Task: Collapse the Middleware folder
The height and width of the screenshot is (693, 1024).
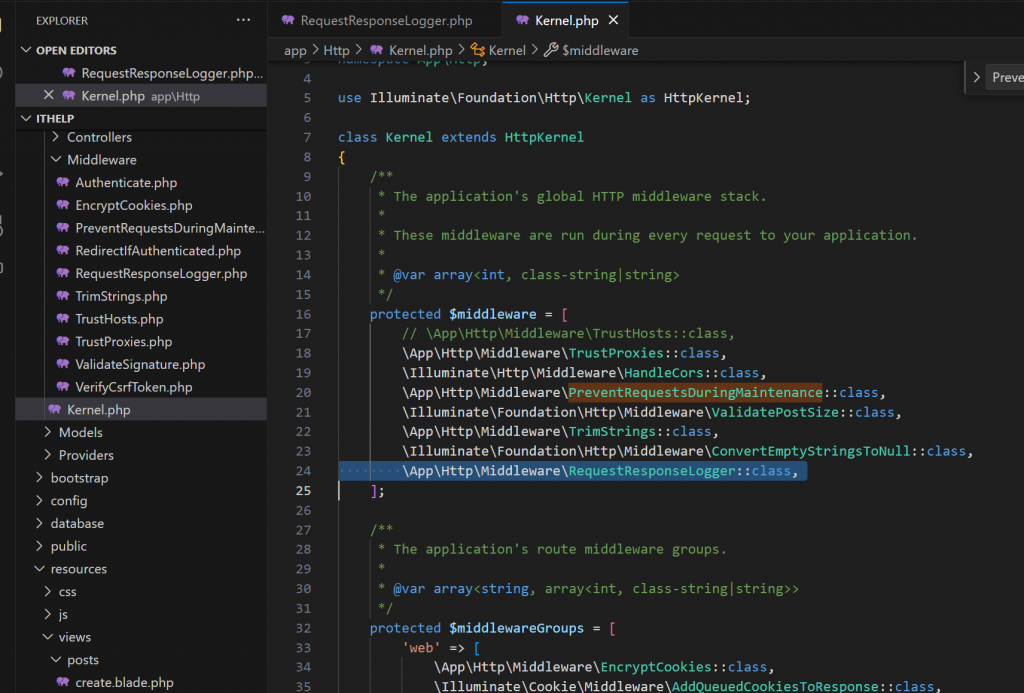Action: pos(101,160)
